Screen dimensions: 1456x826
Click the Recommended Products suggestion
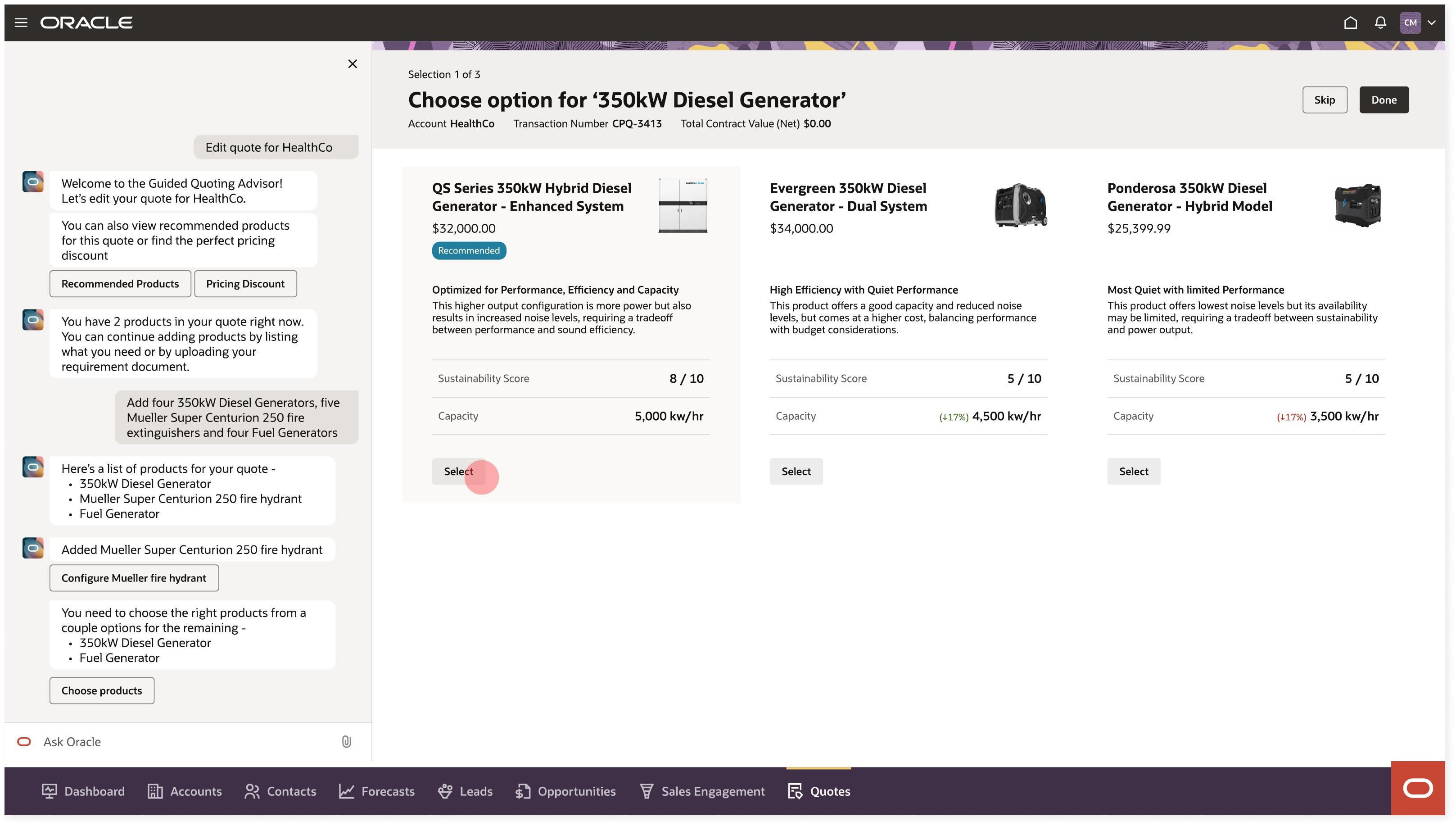[120, 283]
